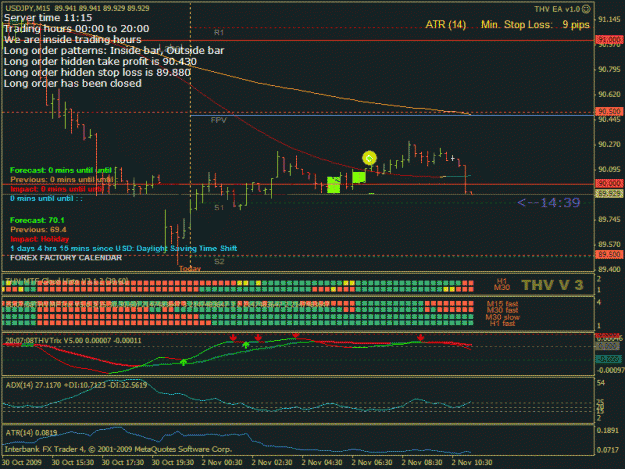Screen dimensions: 625x469
Task: Select We are inside trading hours text
Action: [73, 39]
